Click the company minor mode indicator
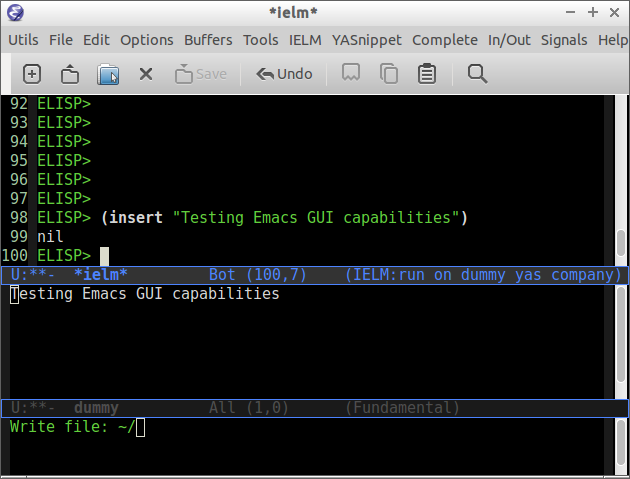The width and height of the screenshot is (630, 479). click(583, 275)
